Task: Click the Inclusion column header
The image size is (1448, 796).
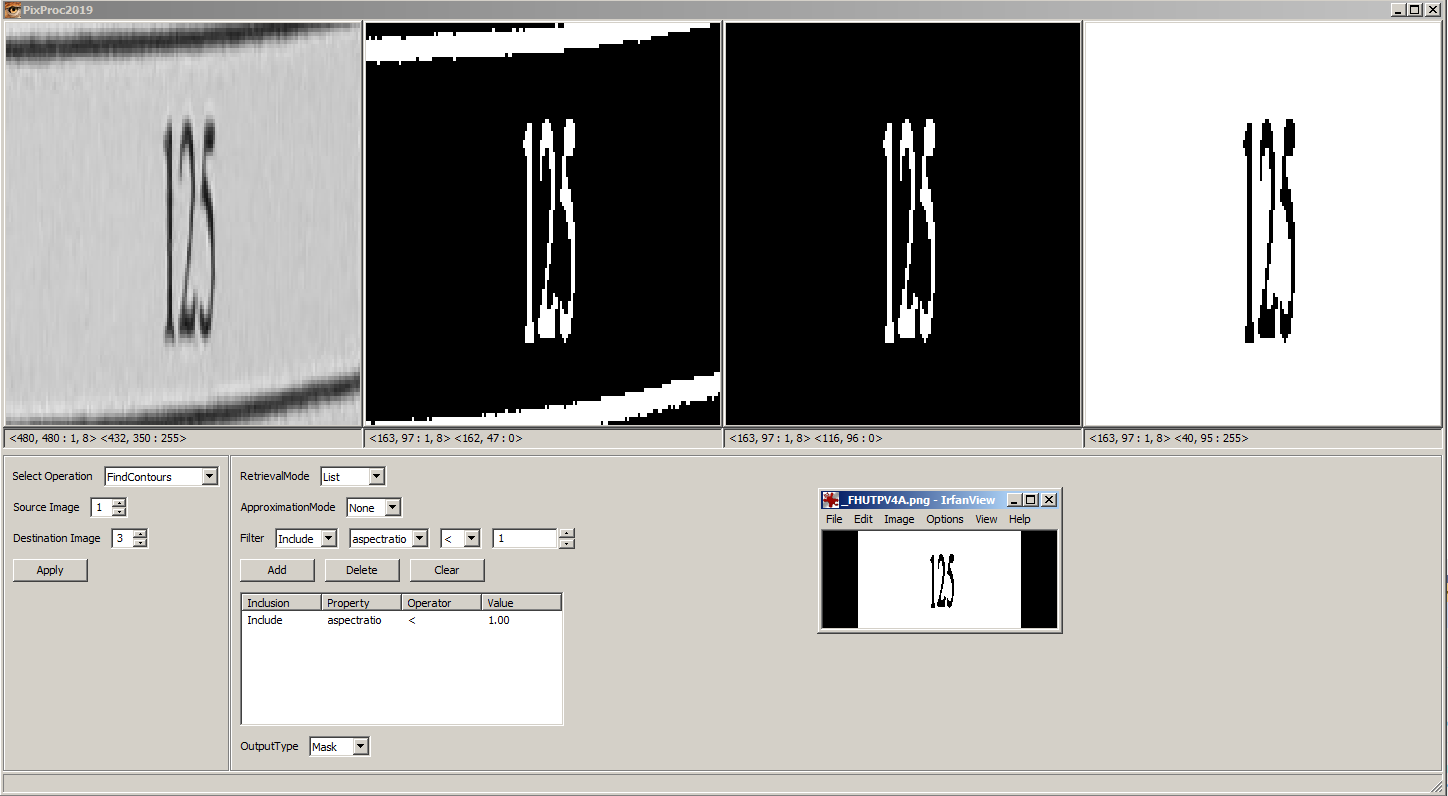Action: coord(282,603)
